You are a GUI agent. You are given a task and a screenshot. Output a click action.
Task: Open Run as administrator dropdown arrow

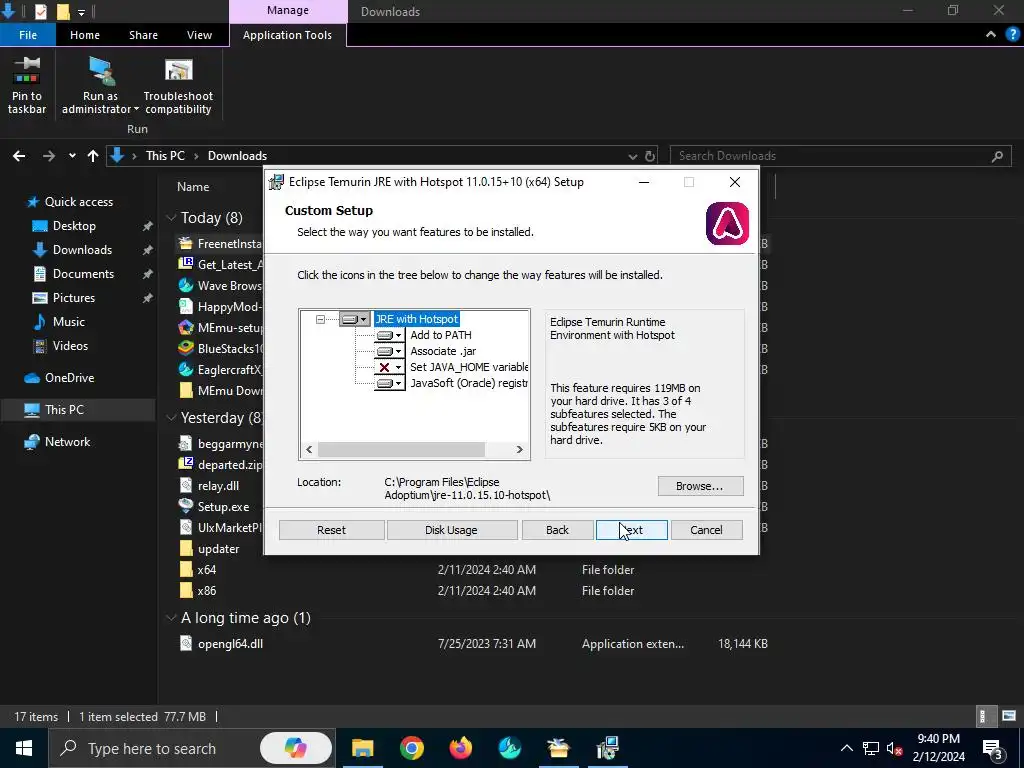(136, 110)
